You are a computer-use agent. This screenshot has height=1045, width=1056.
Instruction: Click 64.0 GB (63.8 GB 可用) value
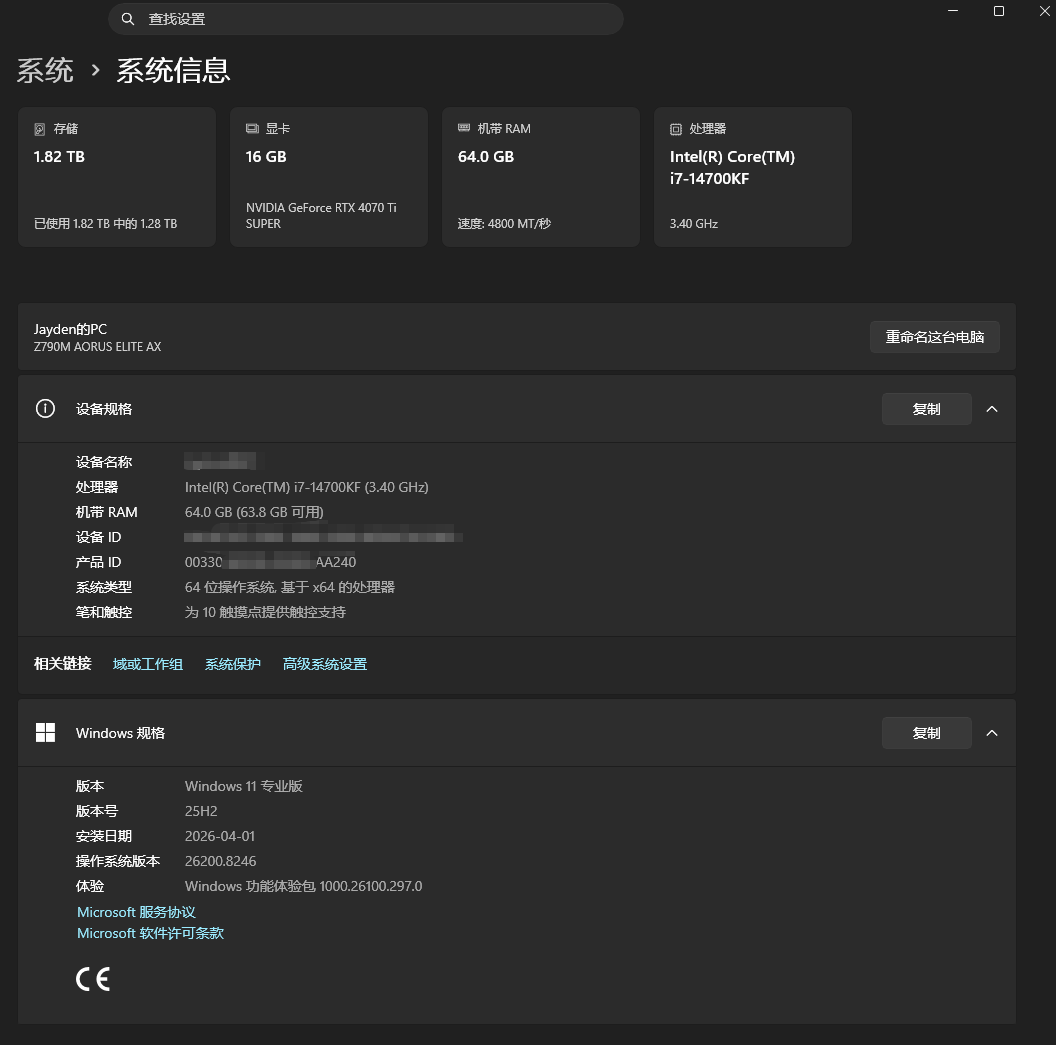point(254,512)
